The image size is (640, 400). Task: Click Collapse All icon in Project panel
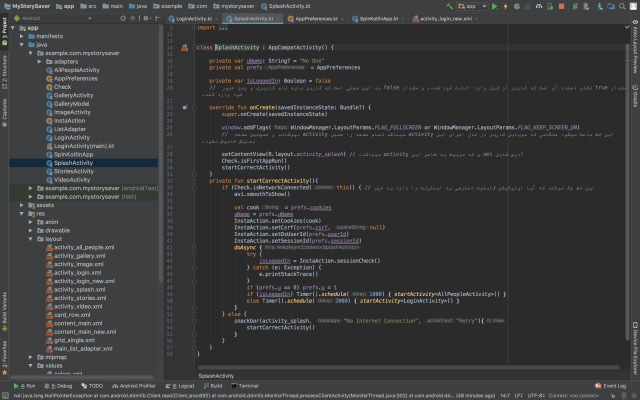(133, 18)
